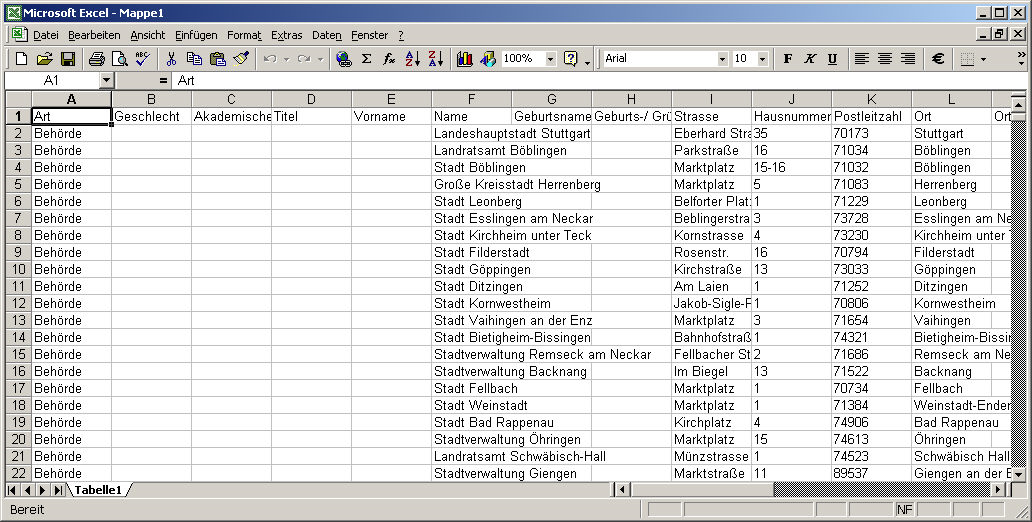This screenshot has width=1032, height=522.
Task: Select column F header
Action: coord(471,99)
